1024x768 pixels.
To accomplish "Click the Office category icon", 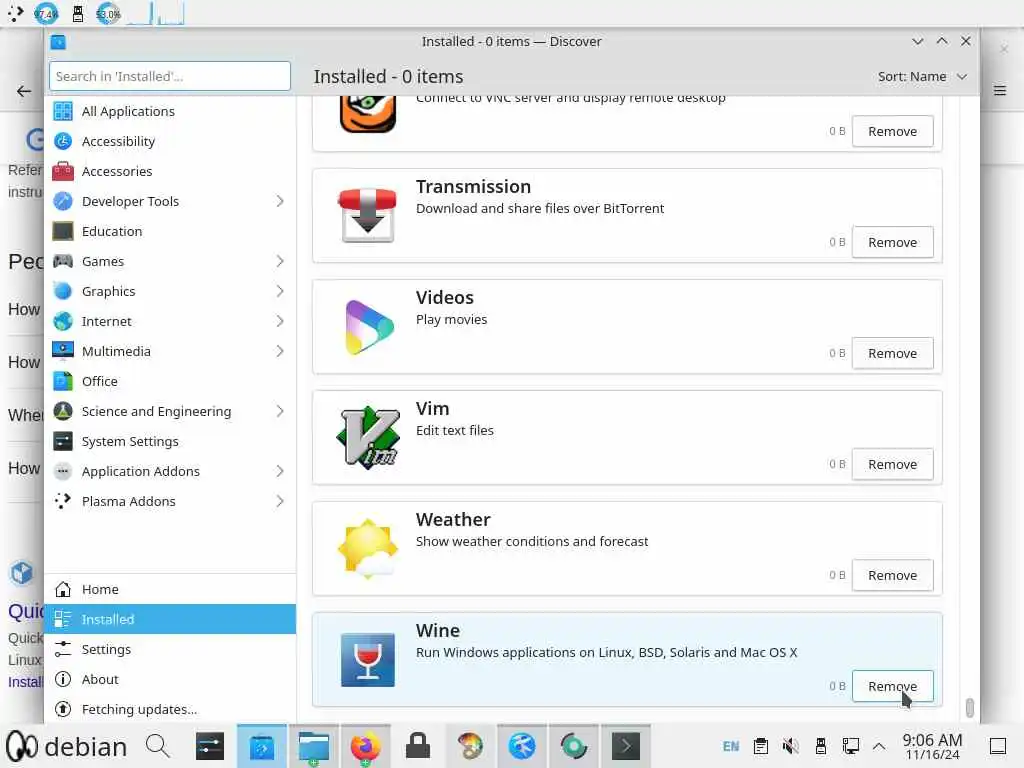I will pyautogui.click(x=63, y=381).
